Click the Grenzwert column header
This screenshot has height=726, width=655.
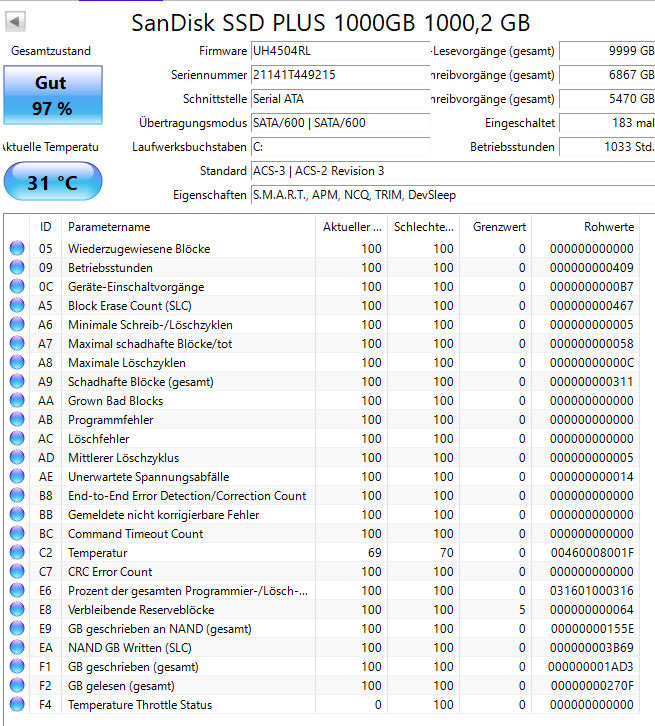click(495, 227)
